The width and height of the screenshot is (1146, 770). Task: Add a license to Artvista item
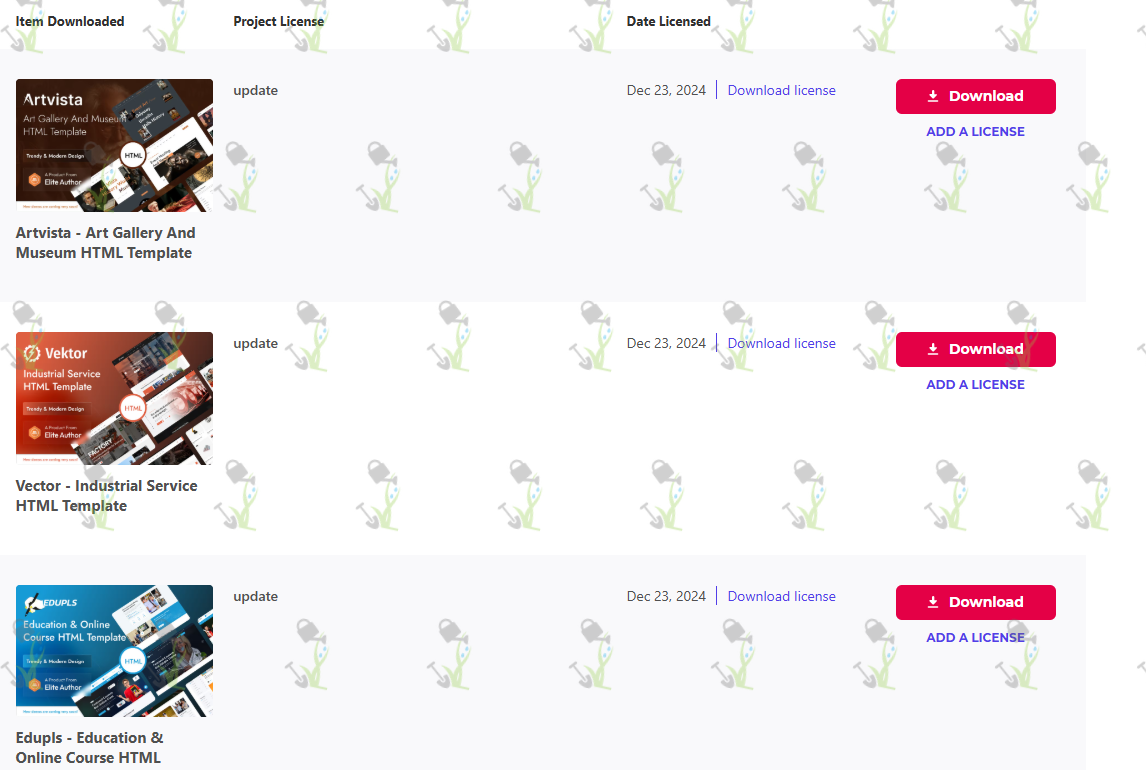pyautogui.click(x=975, y=131)
